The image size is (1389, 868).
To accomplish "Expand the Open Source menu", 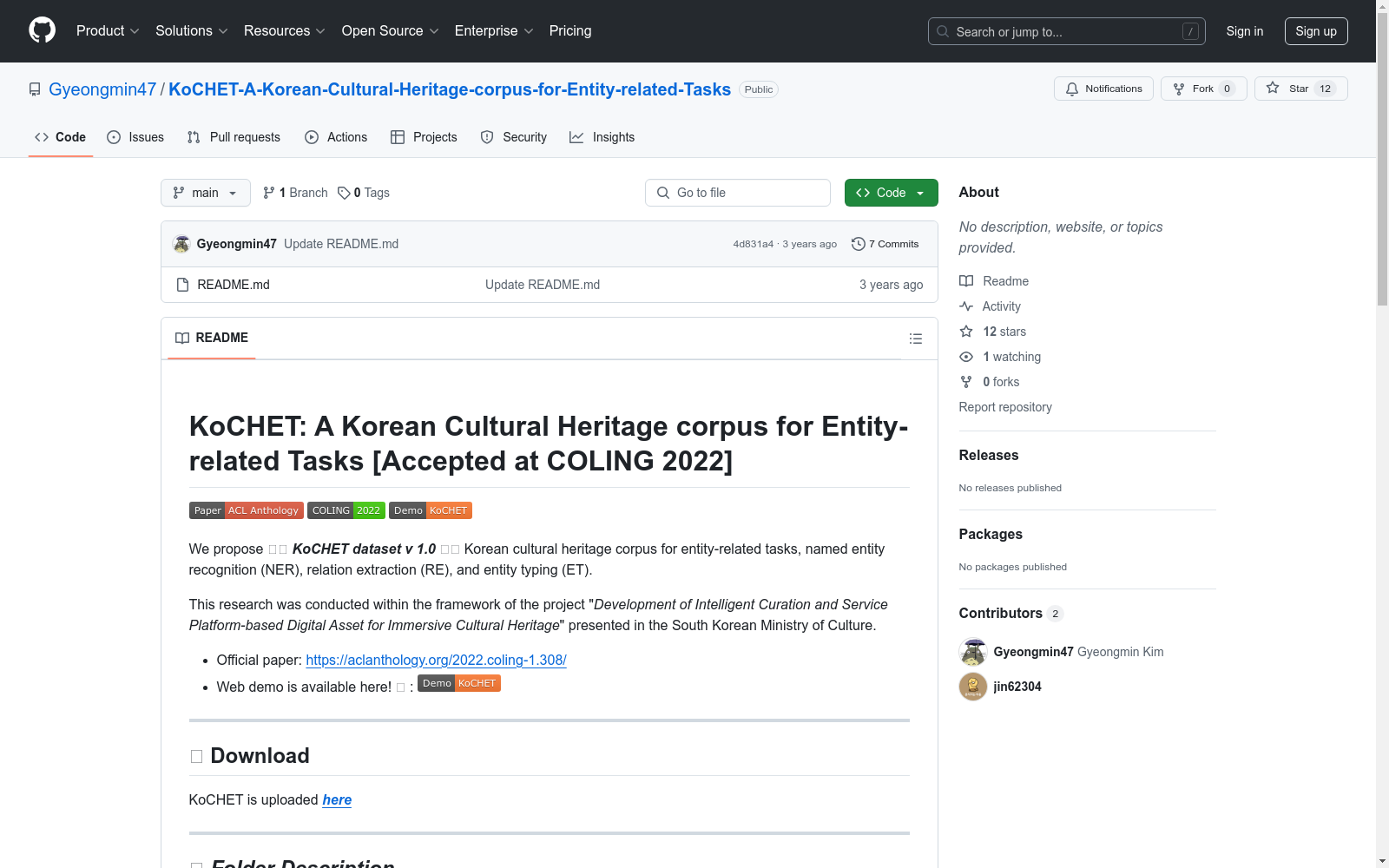I will point(391,31).
